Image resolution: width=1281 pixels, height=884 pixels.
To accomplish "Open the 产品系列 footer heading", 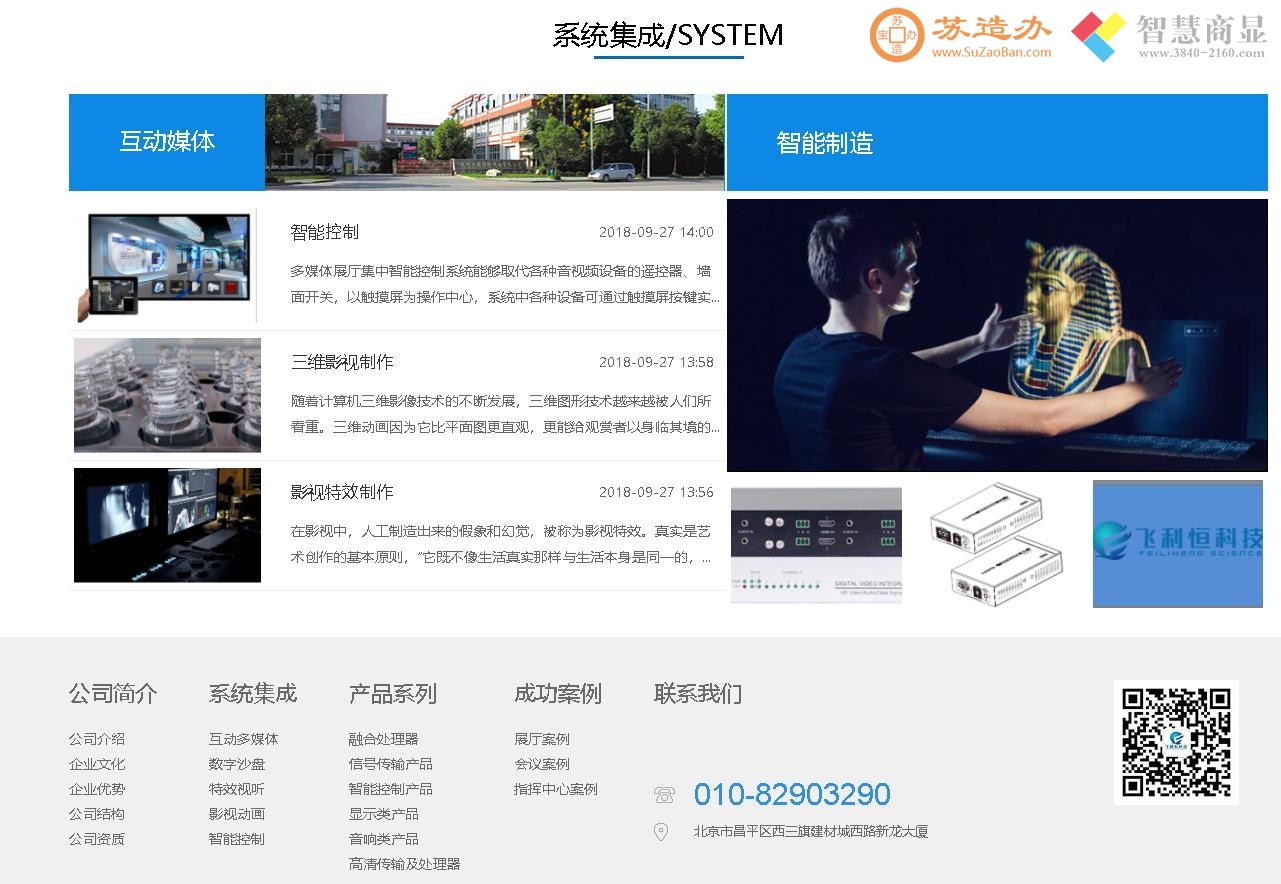I will coord(393,694).
